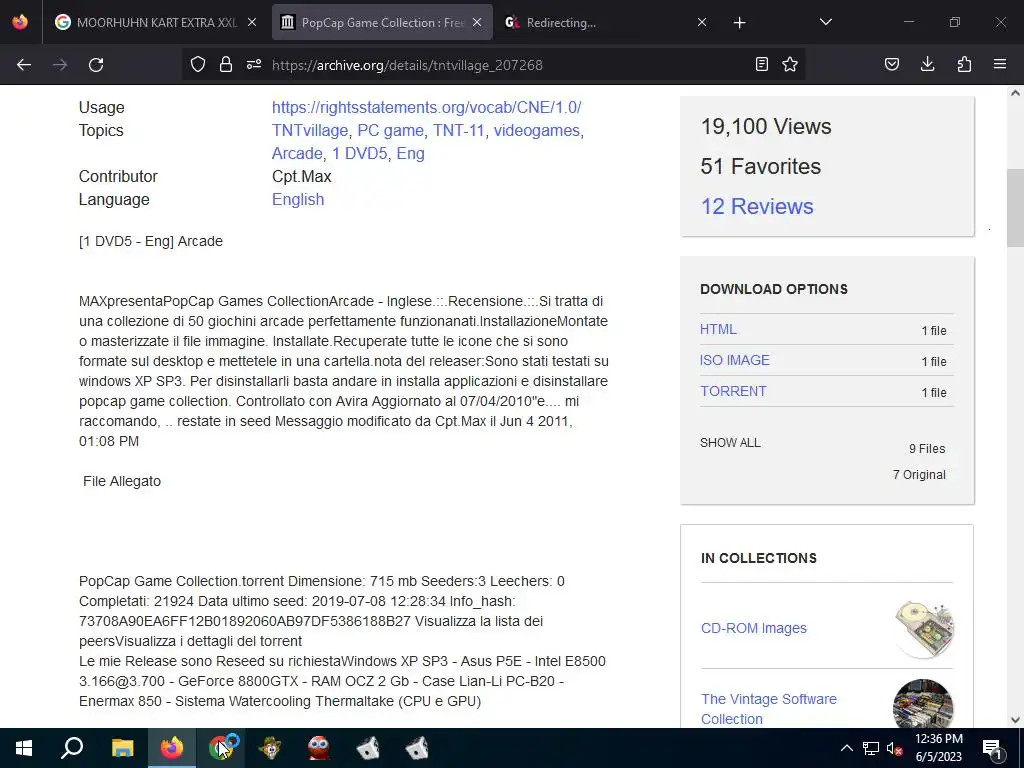Bookmark this page with the star

click(x=790, y=64)
